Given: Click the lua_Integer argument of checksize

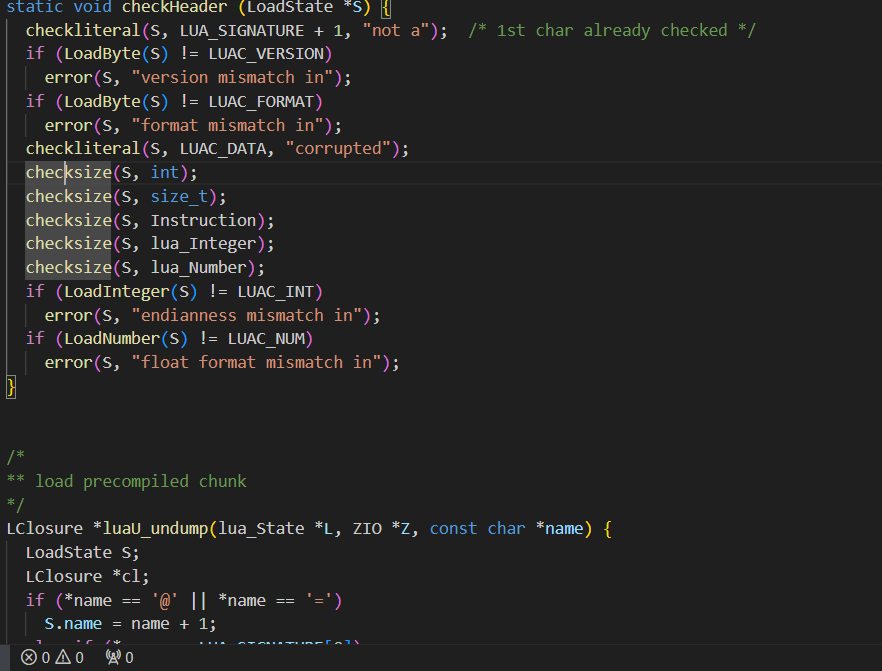Looking at the screenshot, I should coord(203,244).
